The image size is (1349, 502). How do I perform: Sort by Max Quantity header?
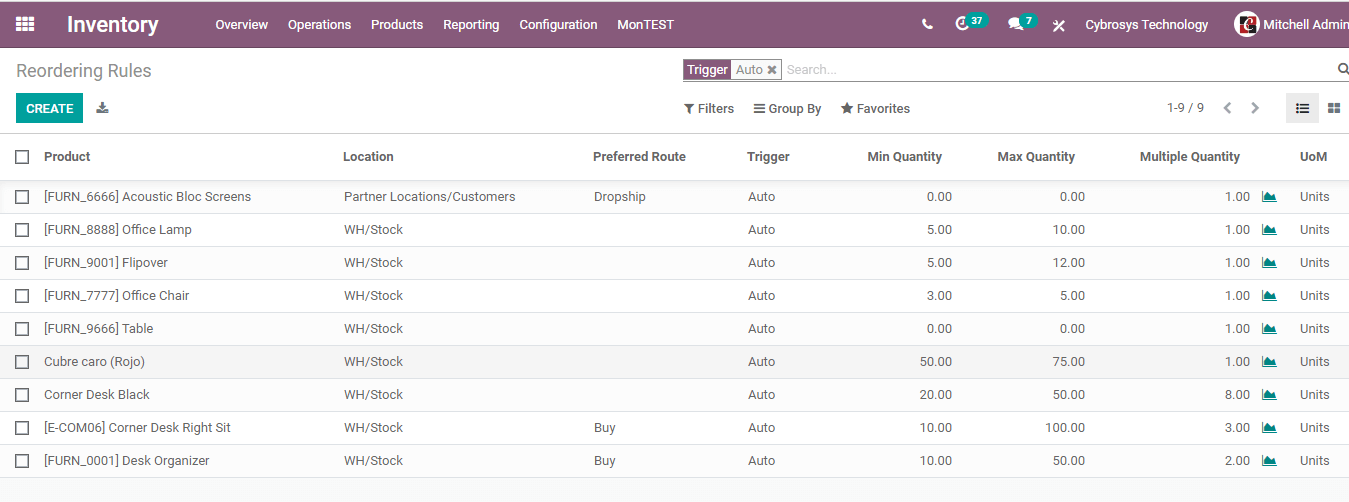click(1036, 157)
